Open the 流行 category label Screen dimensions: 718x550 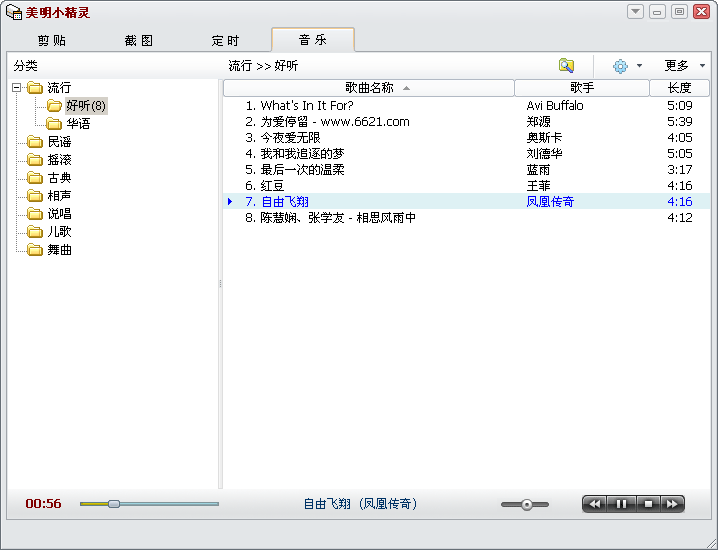[59, 87]
